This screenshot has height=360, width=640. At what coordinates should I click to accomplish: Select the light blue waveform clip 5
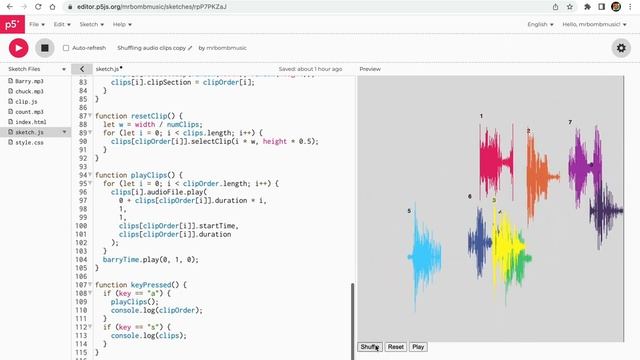pos(424,257)
